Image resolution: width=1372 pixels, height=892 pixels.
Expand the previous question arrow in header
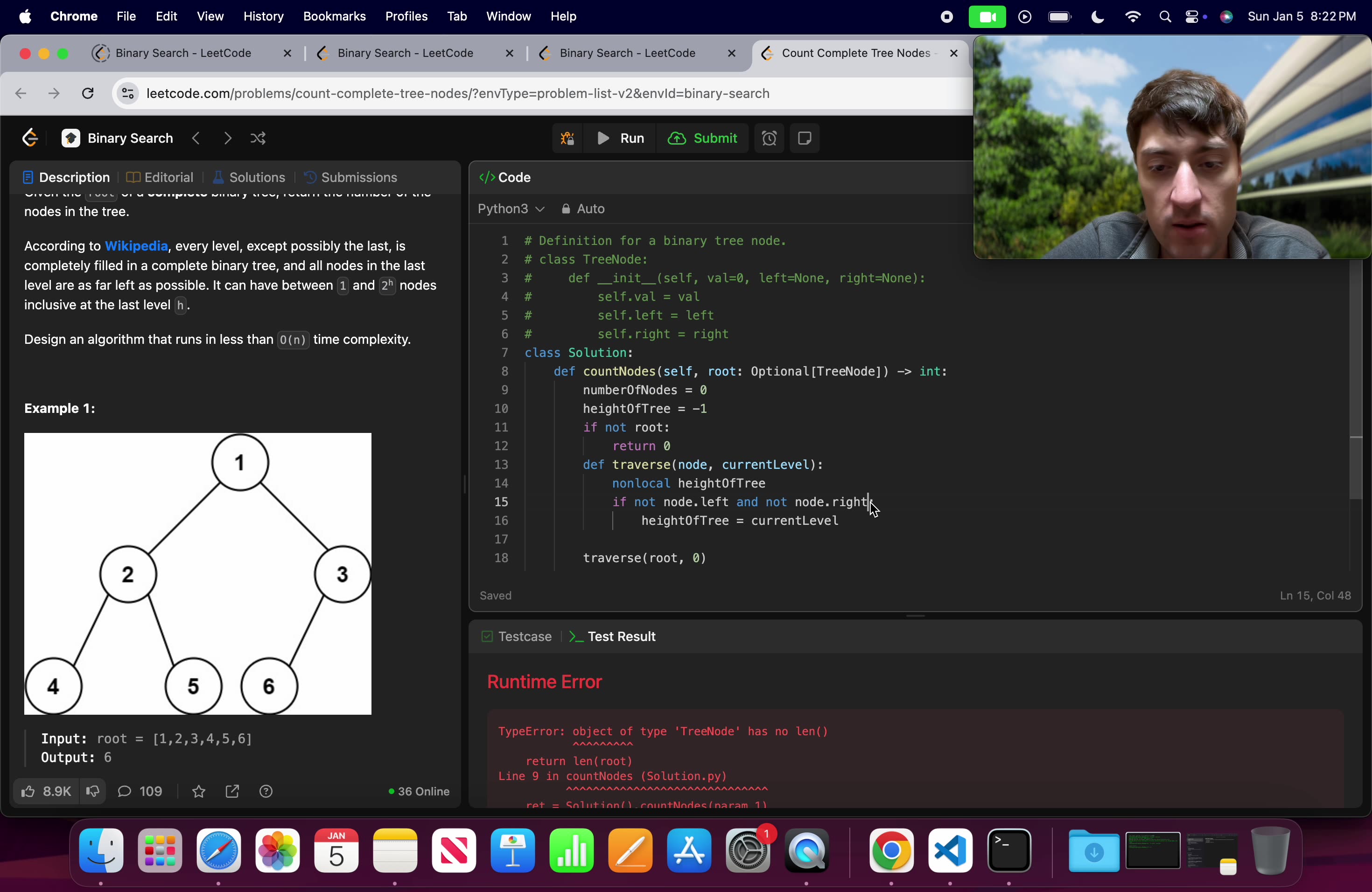(x=196, y=138)
